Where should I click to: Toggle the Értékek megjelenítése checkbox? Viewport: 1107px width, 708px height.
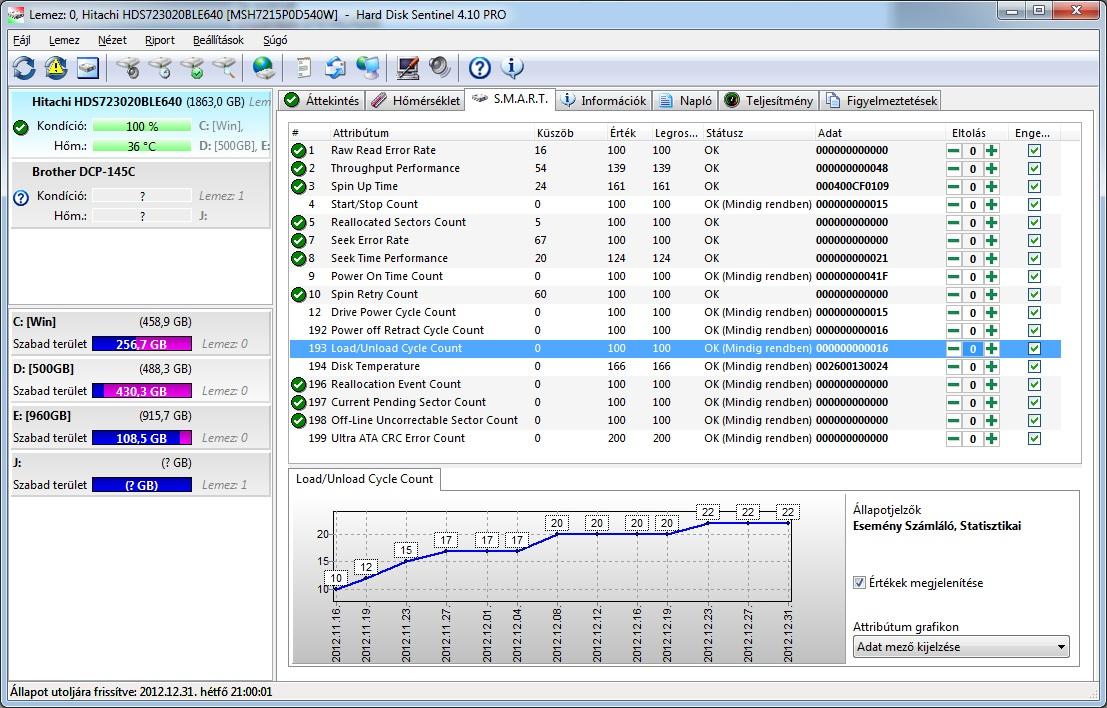(x=859, y=583)
